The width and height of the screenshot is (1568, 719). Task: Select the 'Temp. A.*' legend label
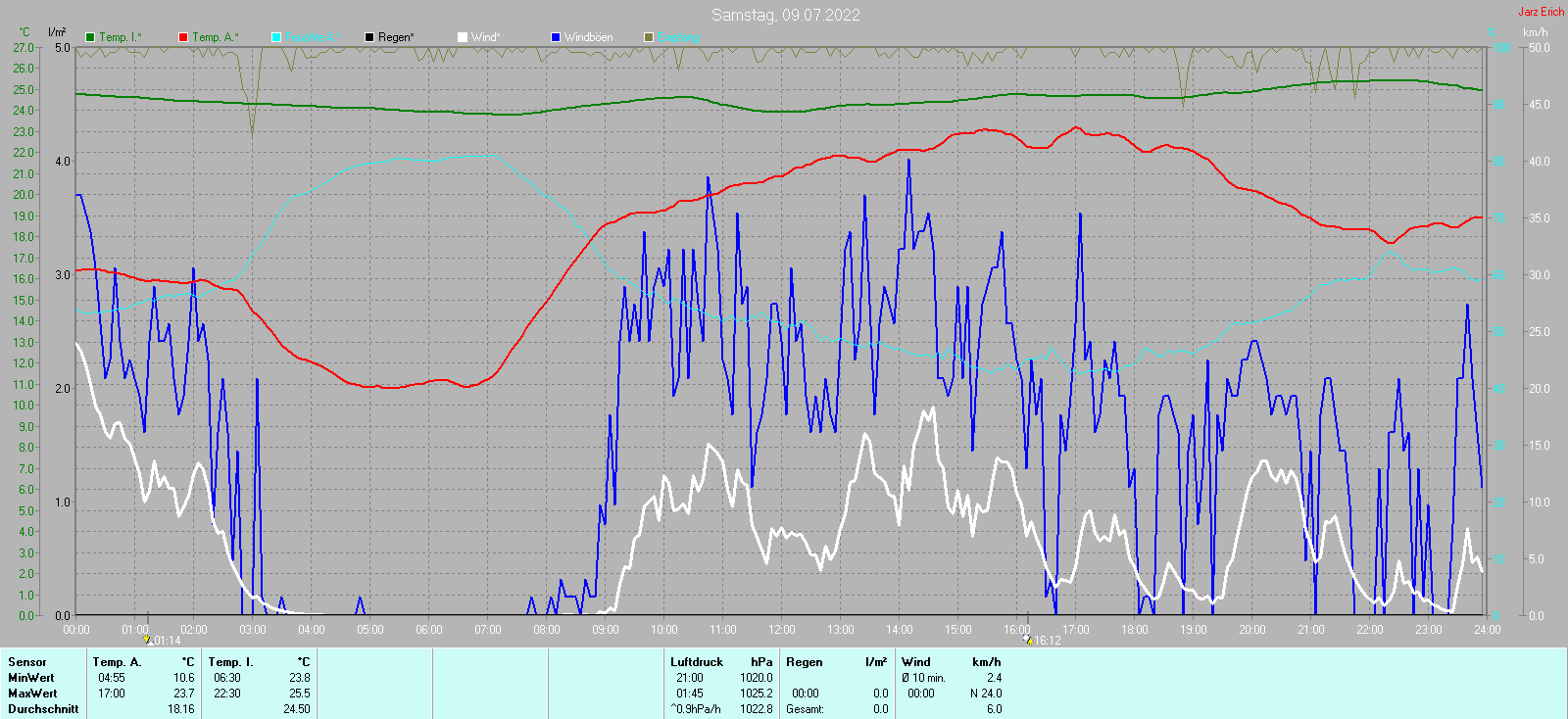point(215,37)
